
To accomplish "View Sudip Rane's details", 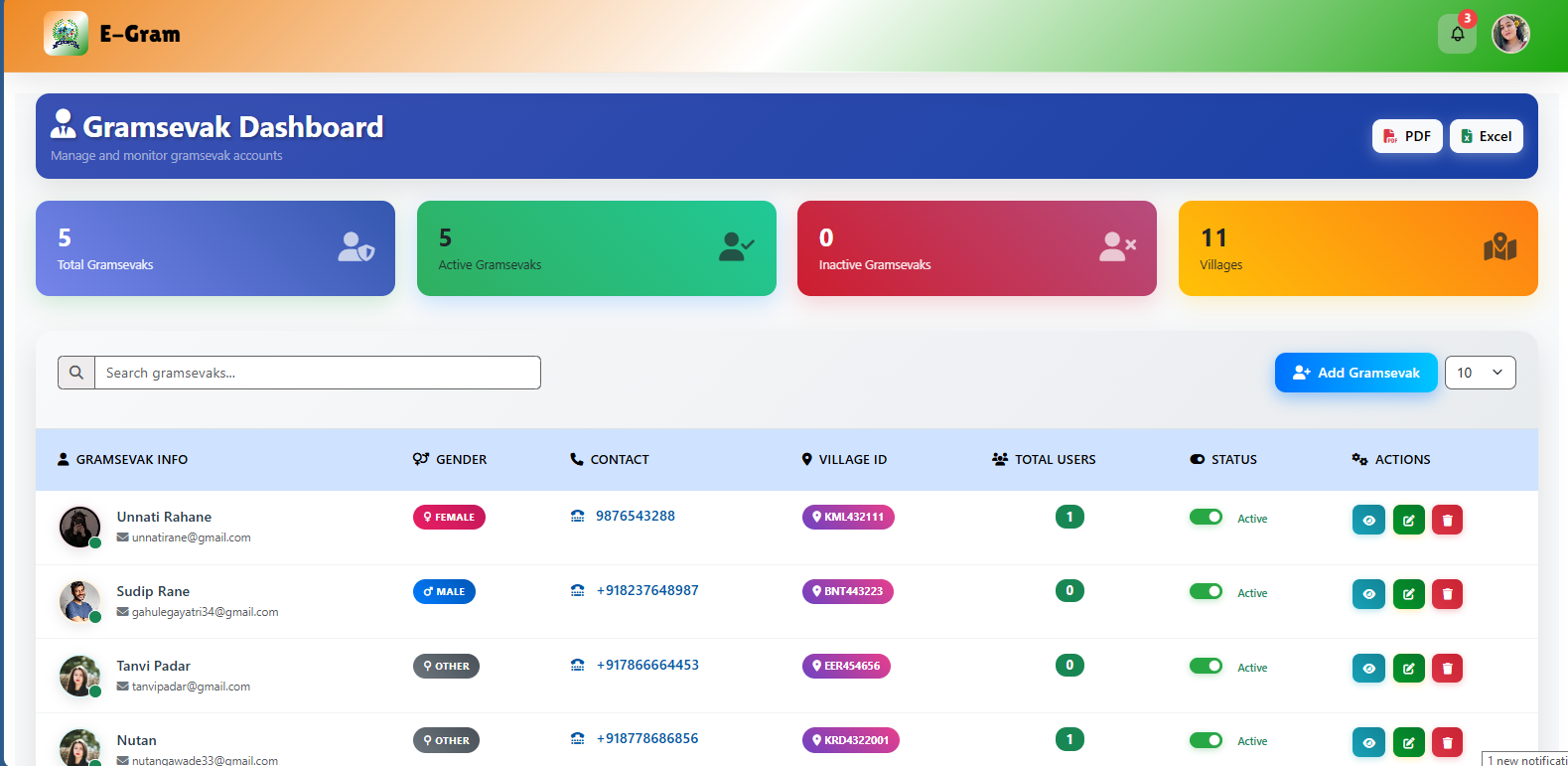I will (1368, 594).
